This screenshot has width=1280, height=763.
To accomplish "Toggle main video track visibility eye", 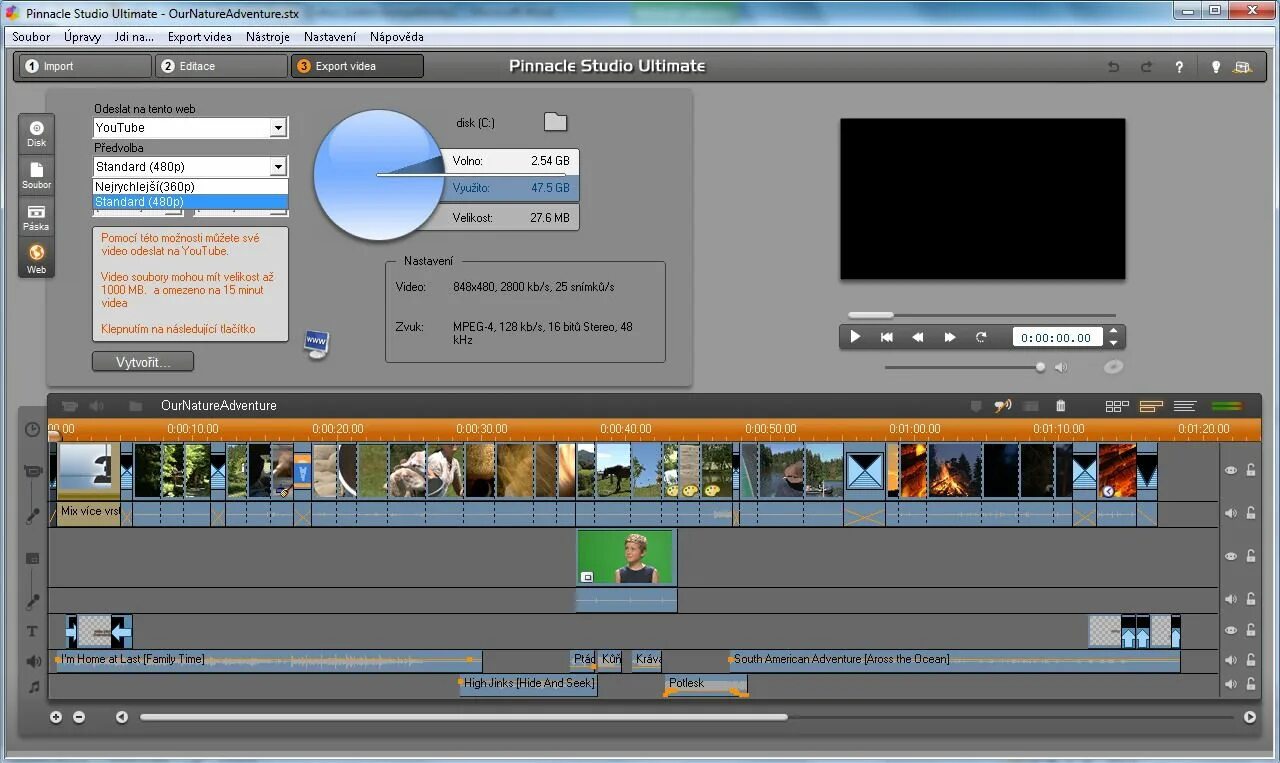I will click(x=1231, y=470).
